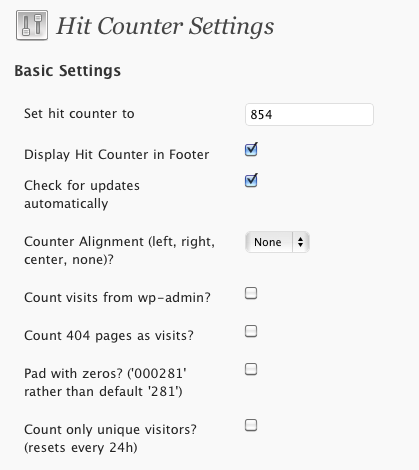The width and height of the screenshot is (419, 470).
Task: Enable the Count only unique visitors checkbox
Action: point(251,425)
